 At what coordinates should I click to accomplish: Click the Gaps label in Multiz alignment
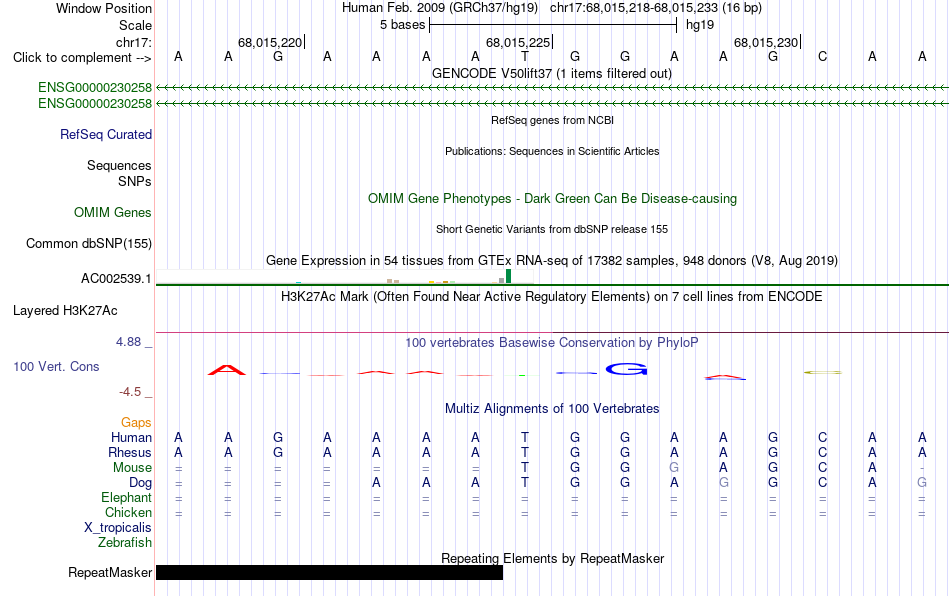[x=136, y=422]
